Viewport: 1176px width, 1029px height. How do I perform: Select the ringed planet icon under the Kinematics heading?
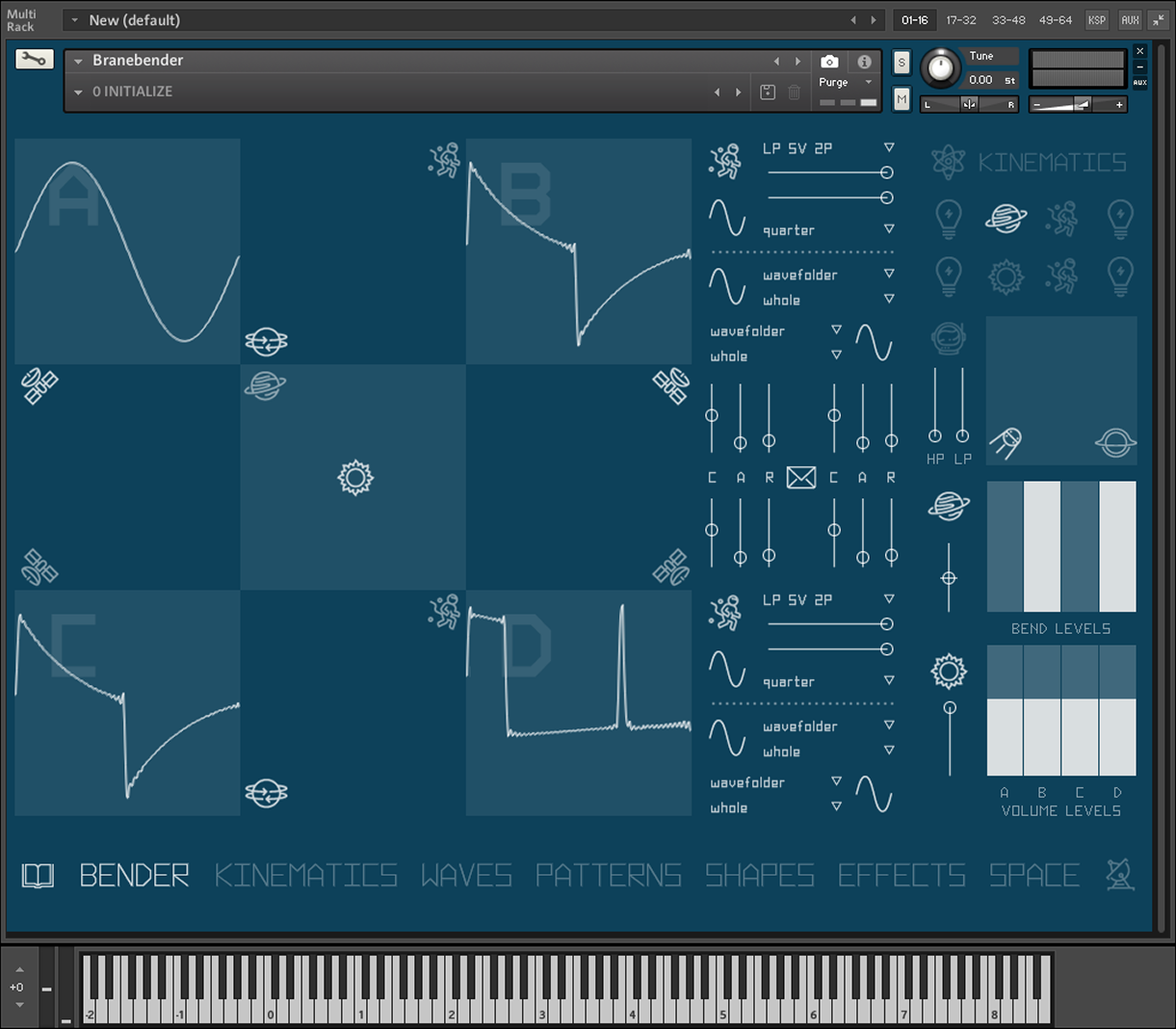point(1006,219)
